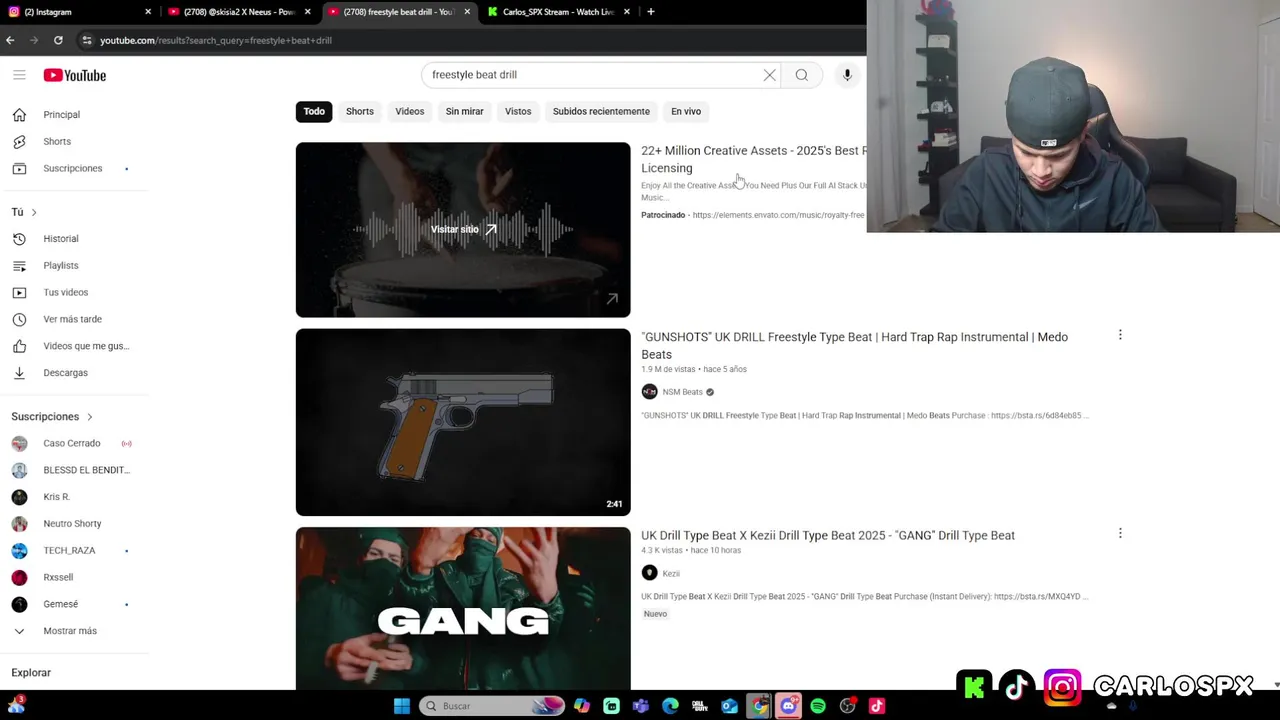Click the Windows taskbar Buscar box
This screenshot has height=720, width=1280.
(491, 706)
